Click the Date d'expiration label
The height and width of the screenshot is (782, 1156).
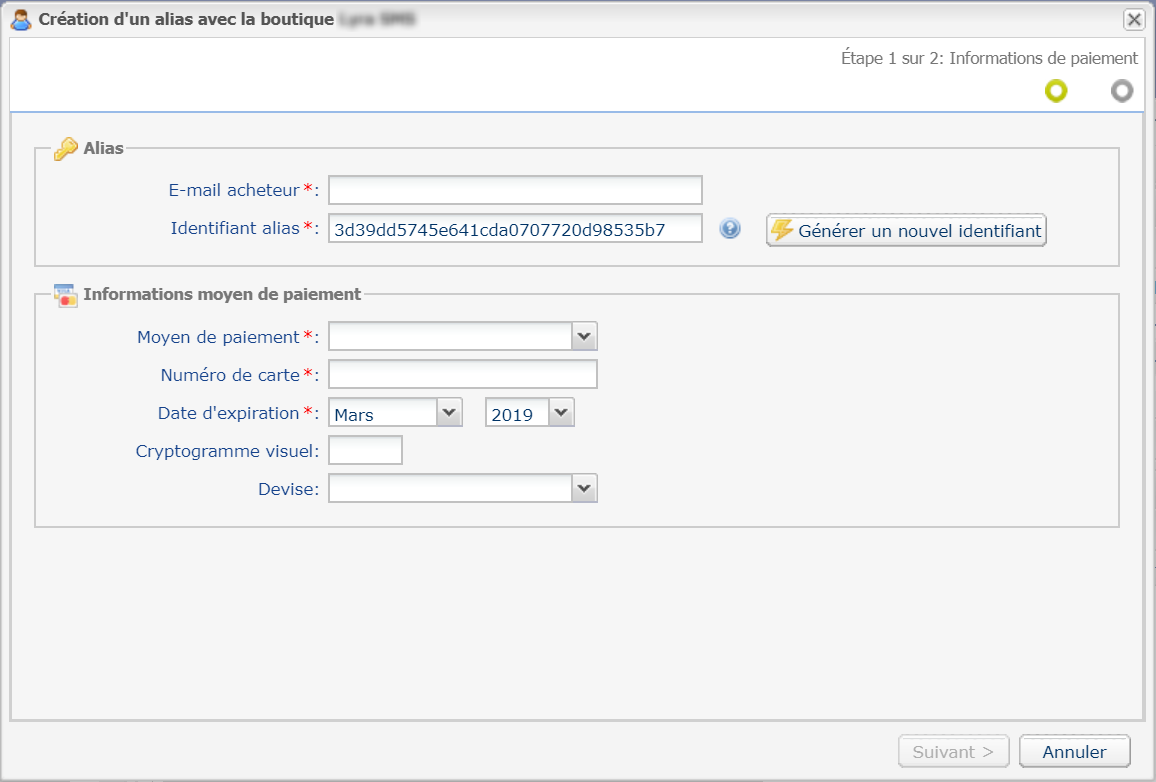pos(228,413)
